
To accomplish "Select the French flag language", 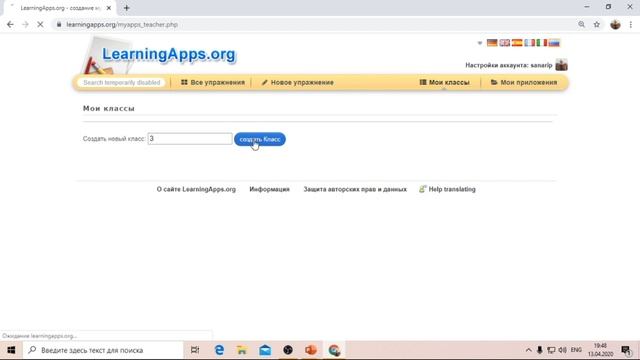I will (529, 43).
